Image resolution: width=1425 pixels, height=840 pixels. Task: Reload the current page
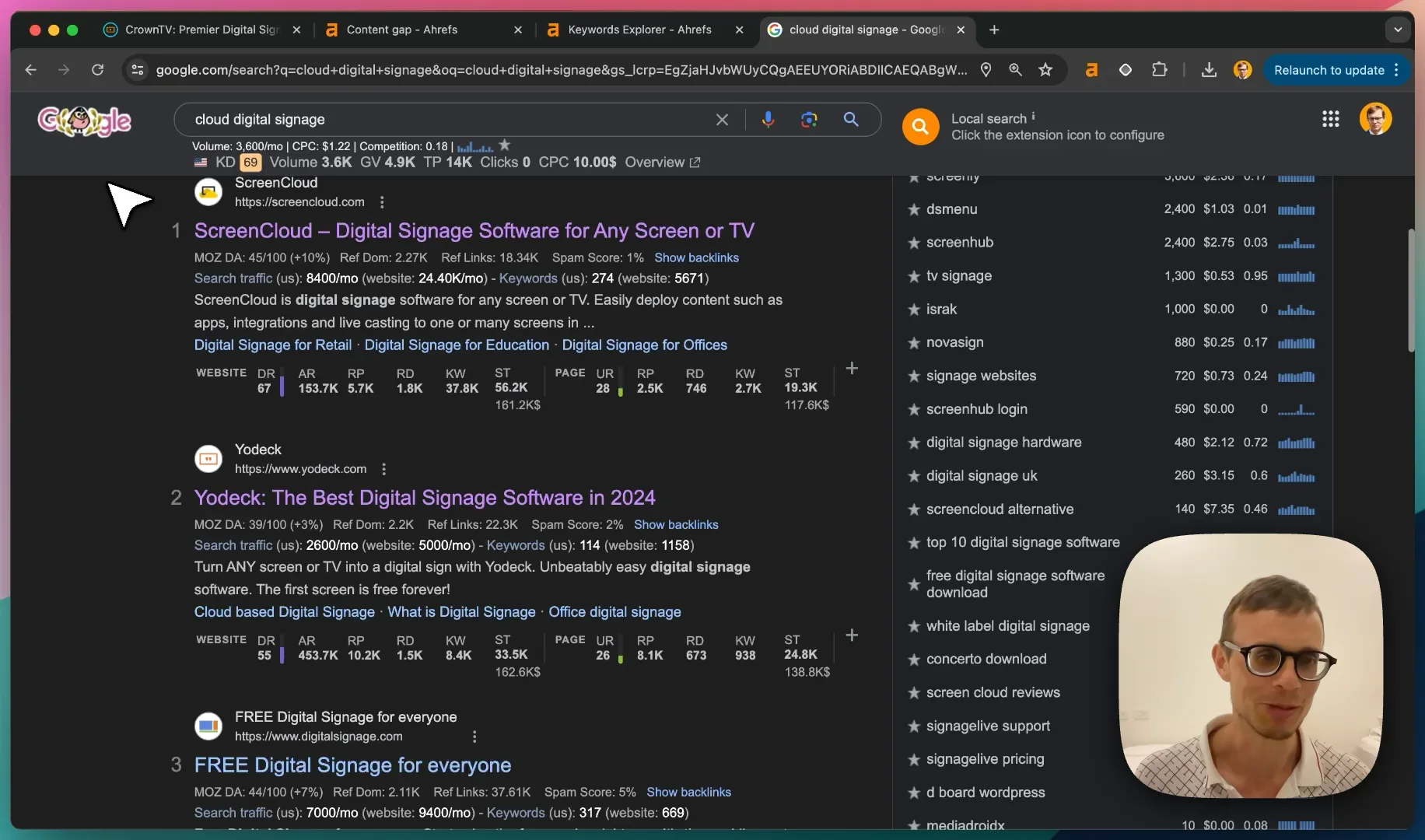[x=97, y=70]
